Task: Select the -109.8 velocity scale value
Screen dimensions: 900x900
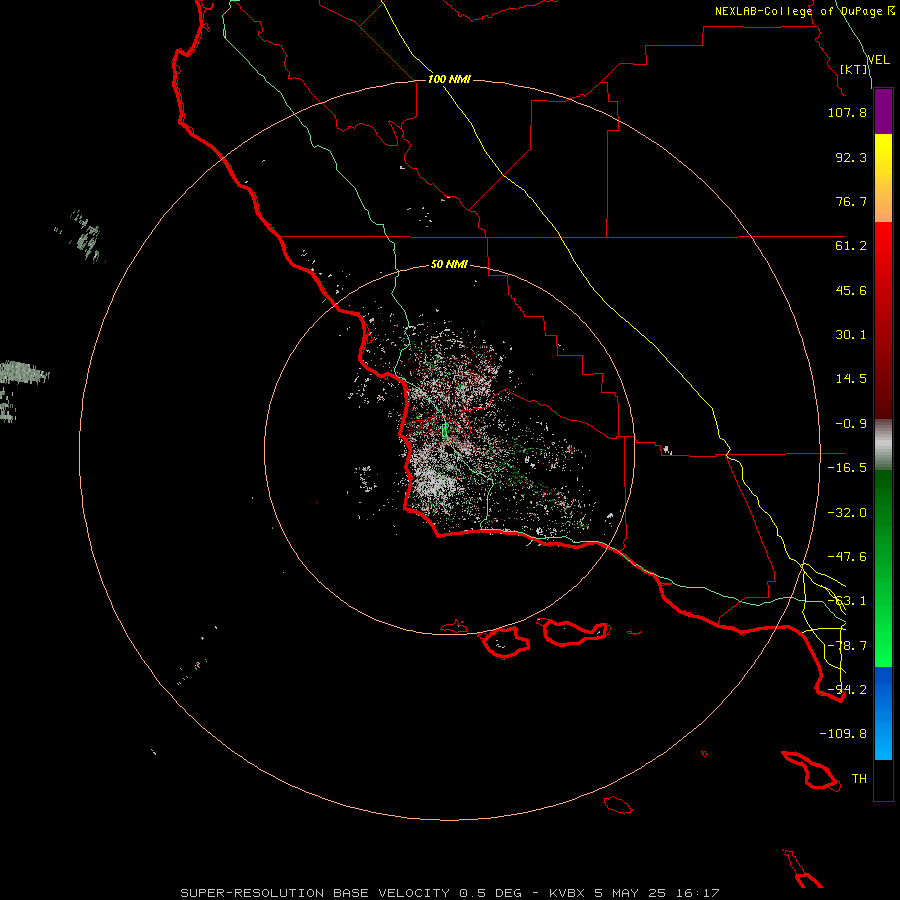Action: pos(843,734)
